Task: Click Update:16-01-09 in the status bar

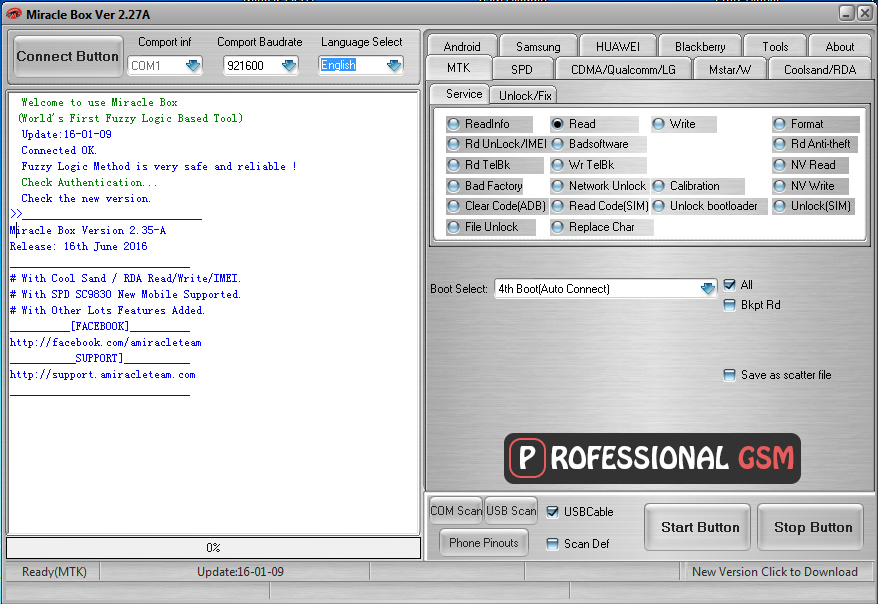Action: (240, 572)
